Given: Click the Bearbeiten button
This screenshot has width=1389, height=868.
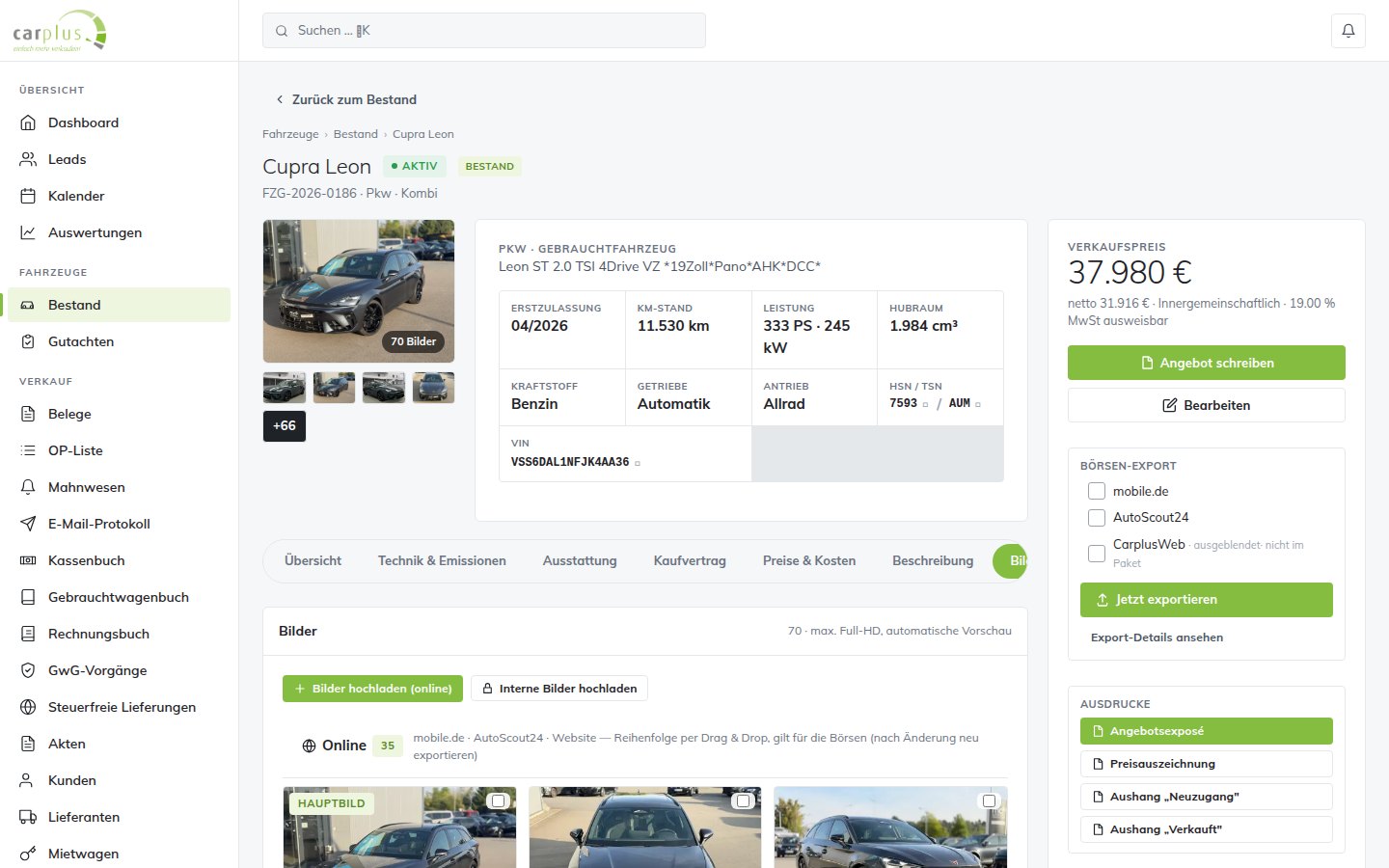Looking at the screenshot, I should click(1206, 405).
